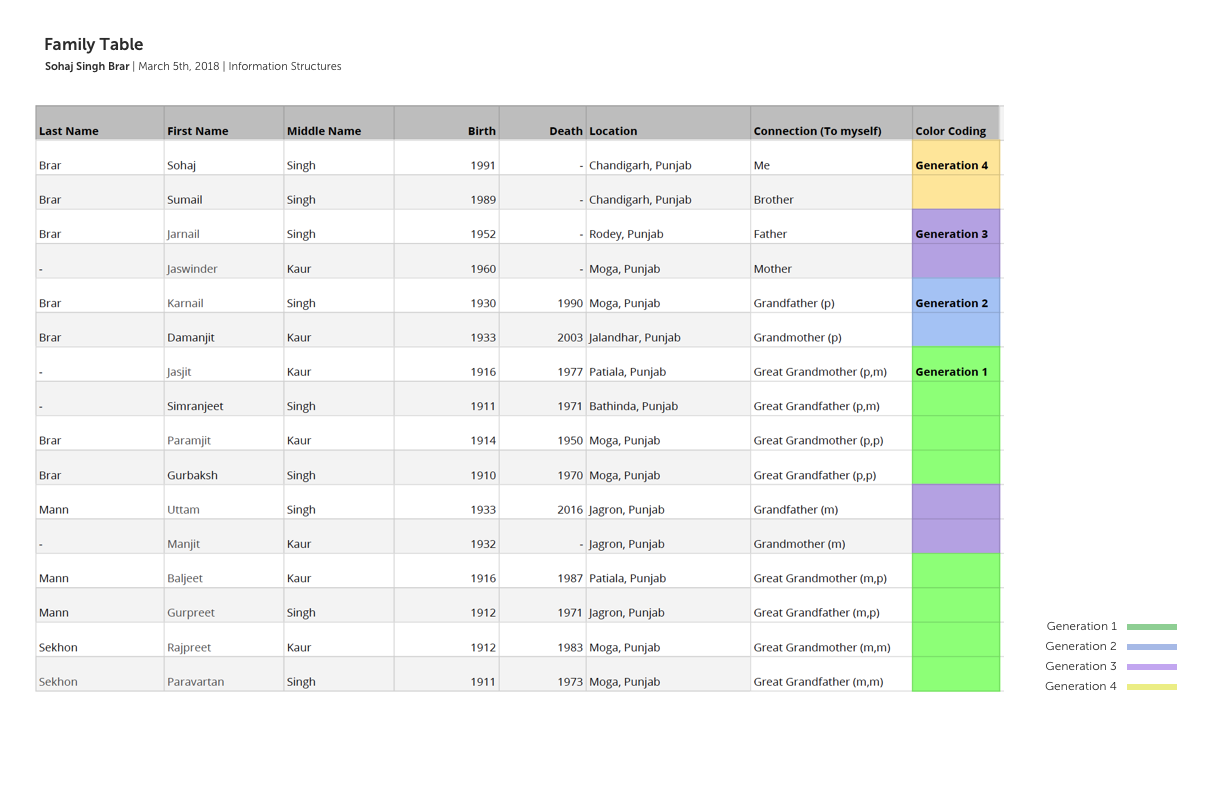Click the first name cell "Paravartan"
This screenshot has height=792, width=1224.
coord(196,682)
